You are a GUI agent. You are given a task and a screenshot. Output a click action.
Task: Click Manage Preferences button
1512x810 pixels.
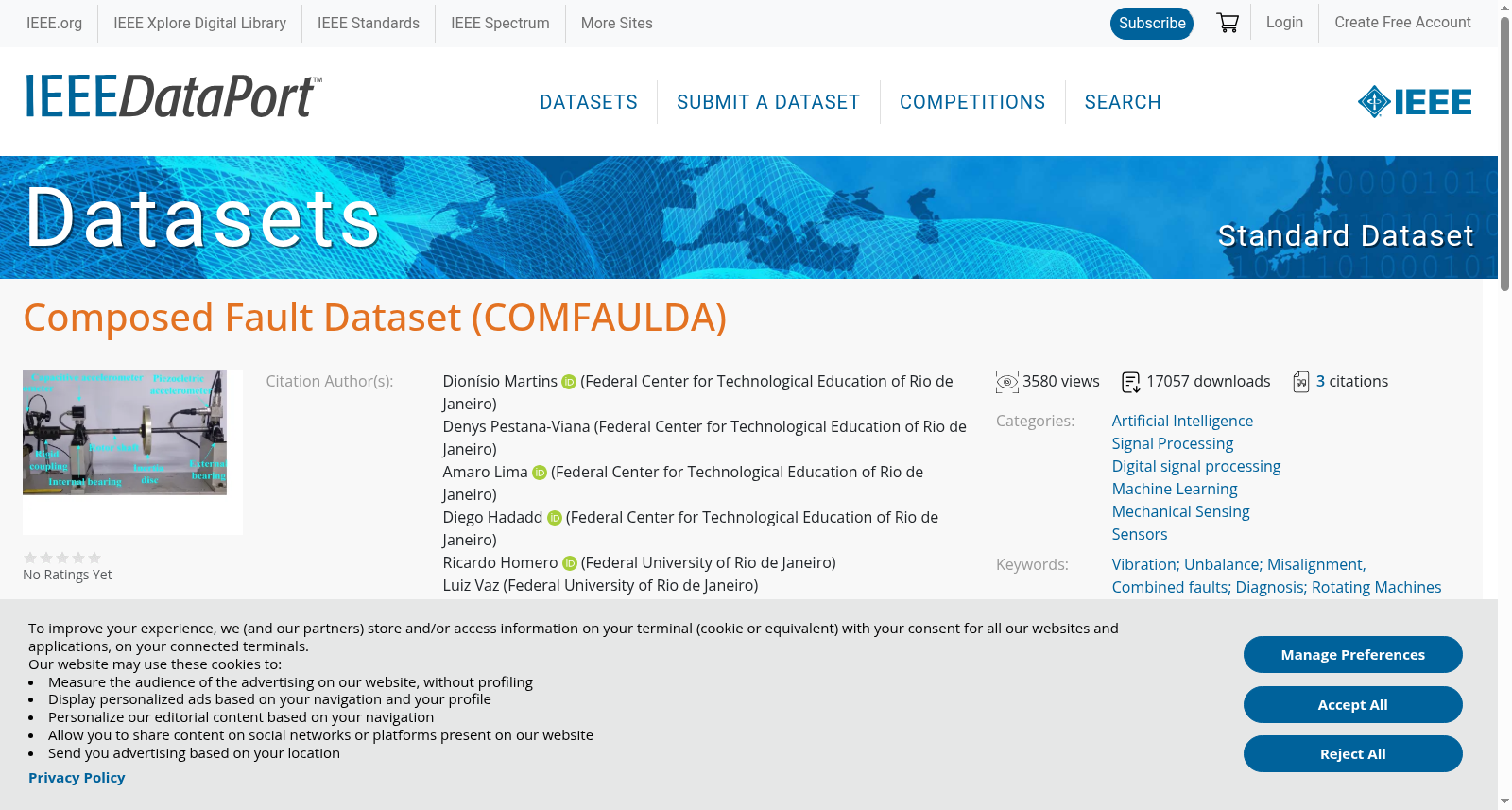click(1353, 655)
